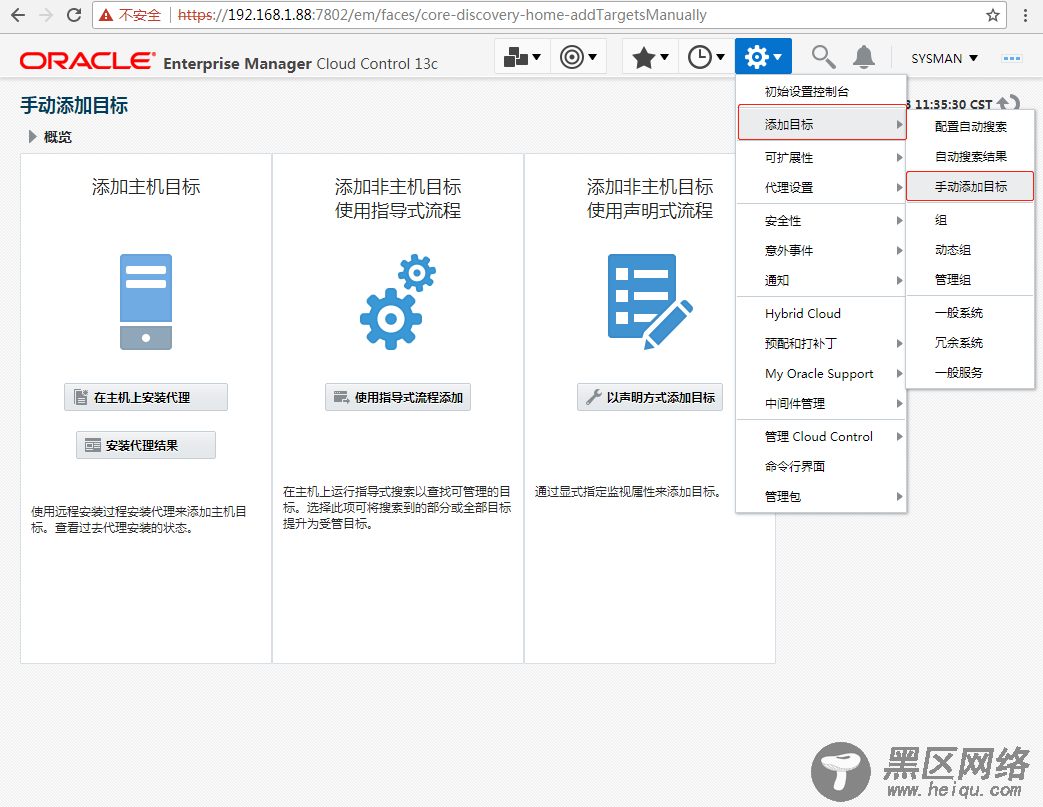Choose 管理组 in the submenu
The height and width of the screenshot is (807, 1043).
point(970,279)
